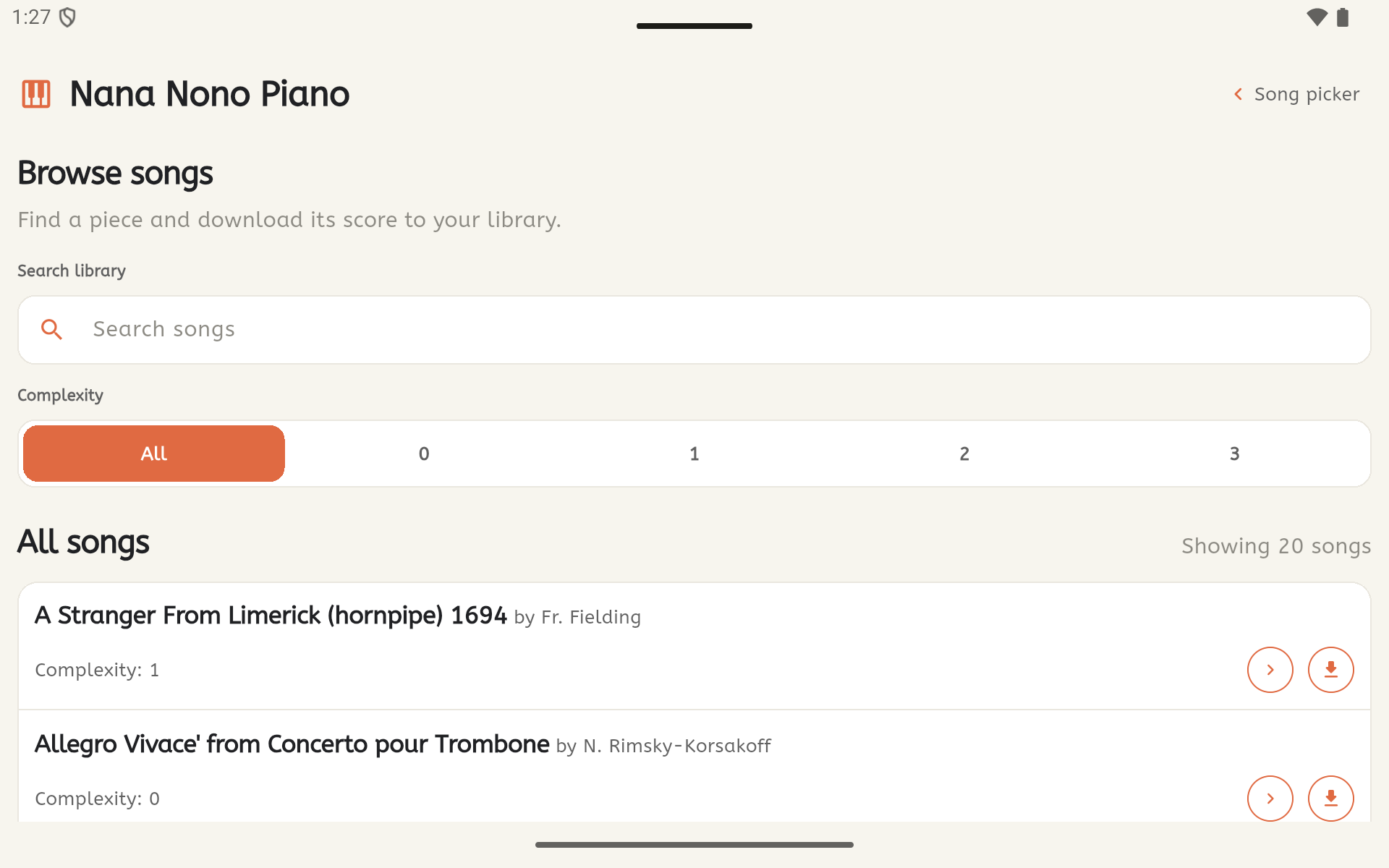Tap the Wi-Fi status icon
The width and height of the screenshot is (1389, 868).
[x=1317, y=17]
